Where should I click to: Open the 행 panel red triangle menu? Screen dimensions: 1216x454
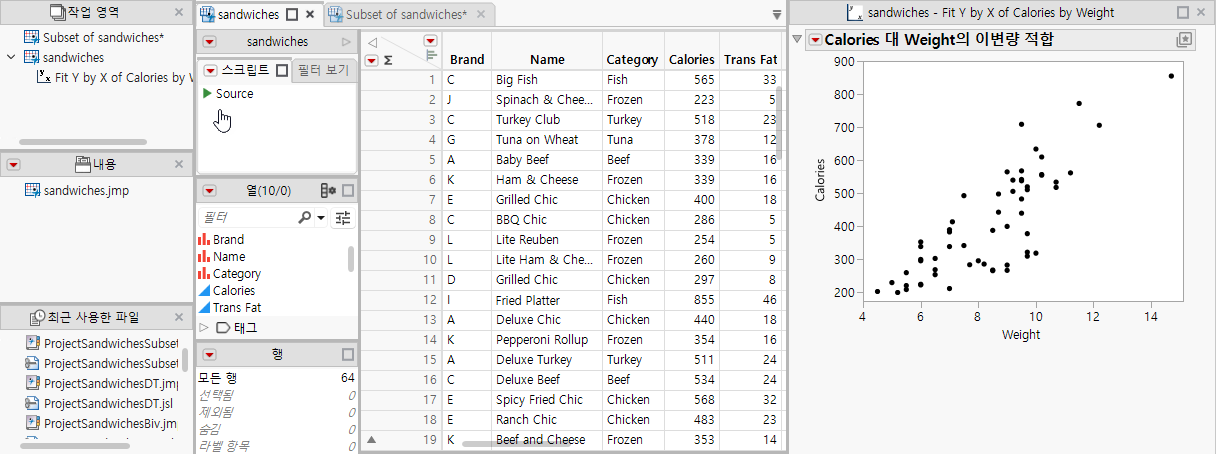tap(209, 354)
